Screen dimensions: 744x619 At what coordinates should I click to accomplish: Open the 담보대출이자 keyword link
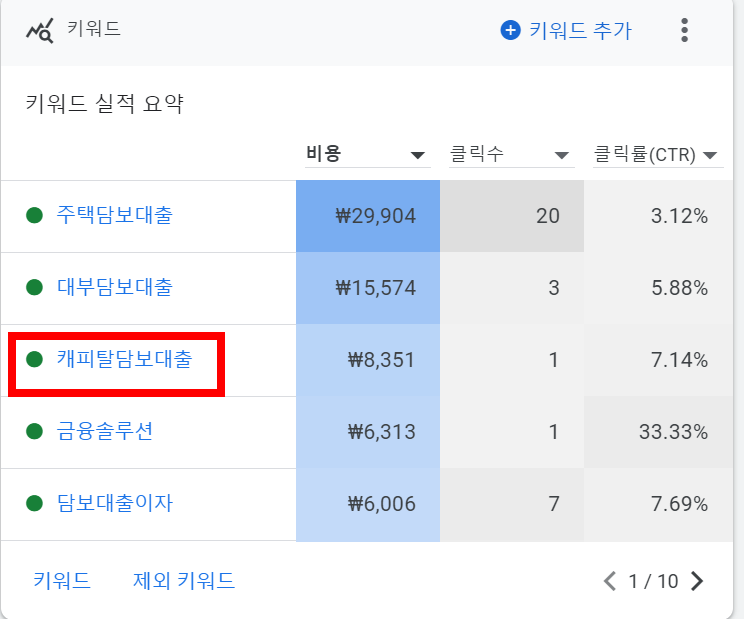[x=114, y=503]
